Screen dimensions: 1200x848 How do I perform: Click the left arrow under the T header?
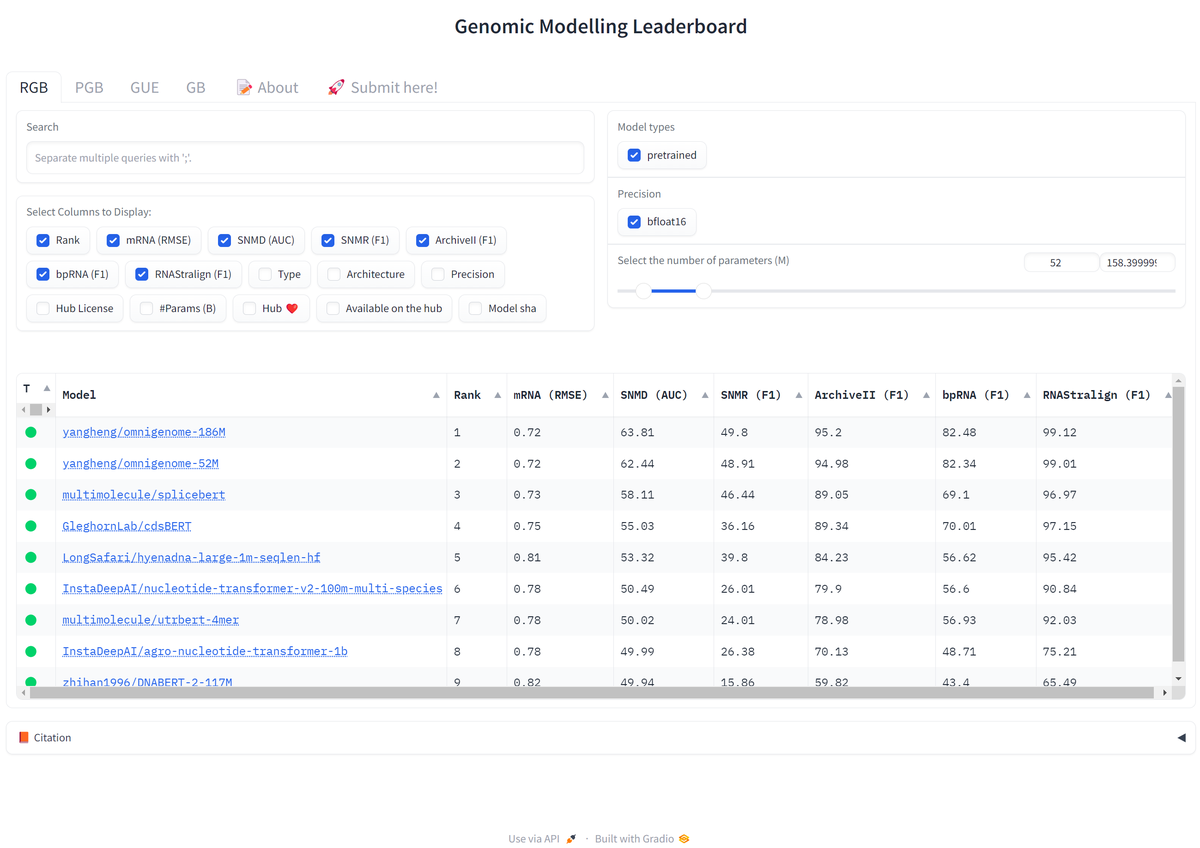point(22,410)
